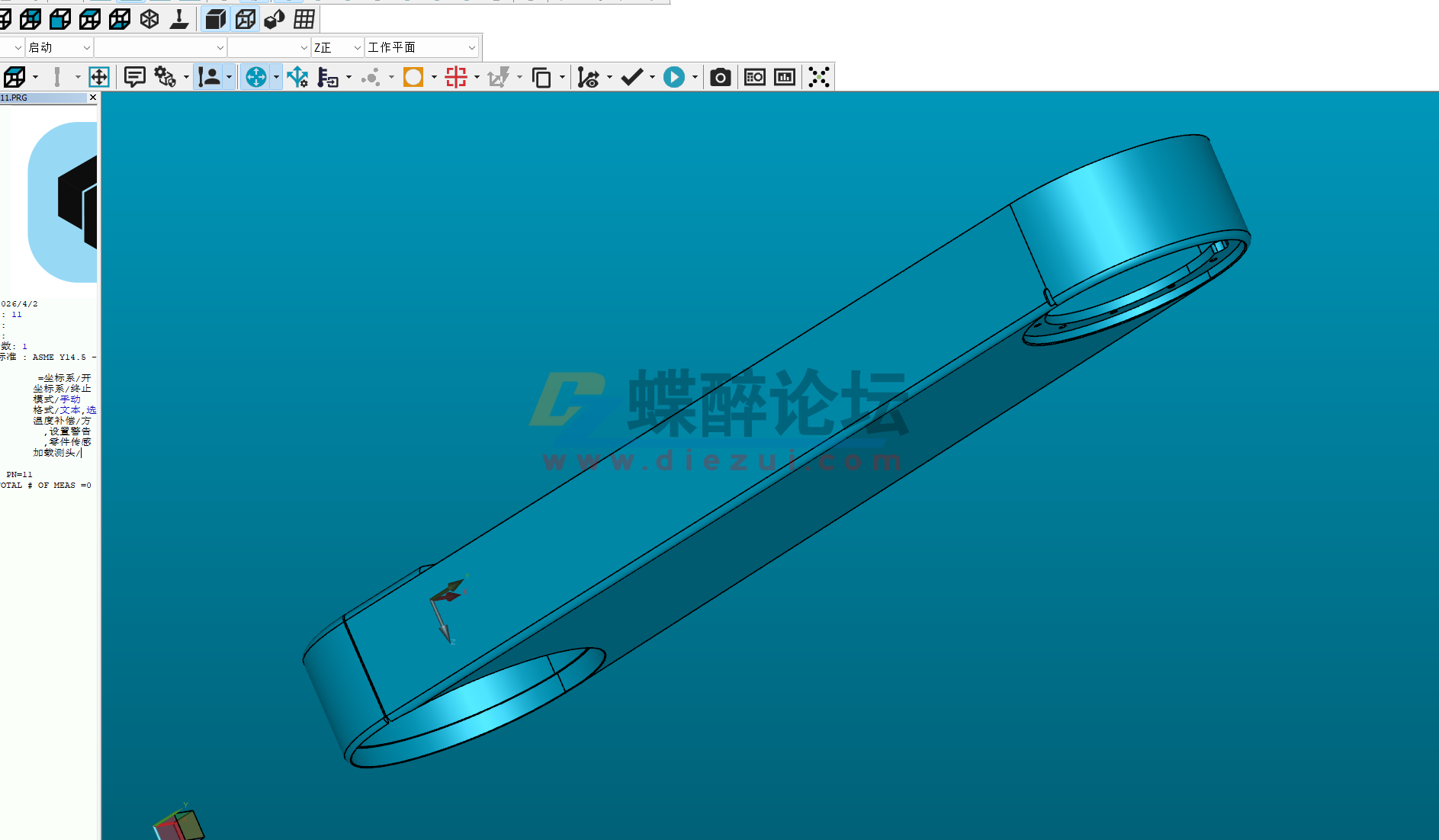
Task: Toggle the highlighted manual mode person icon
Action: (x=210, y=76)
